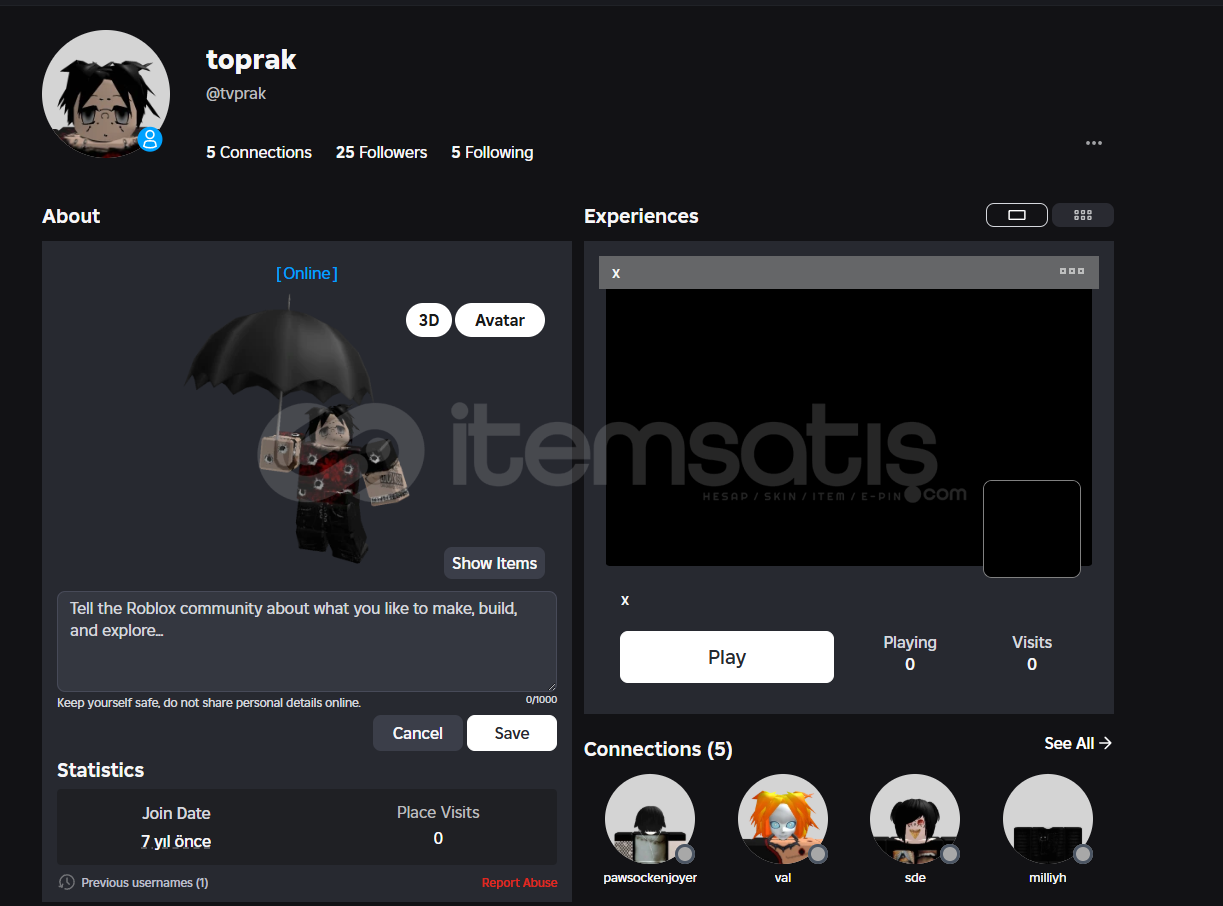Click the milliyh name label
Image resolution: width=1223 pixels, height=906 pixels.
click(x=1048, y=877)
